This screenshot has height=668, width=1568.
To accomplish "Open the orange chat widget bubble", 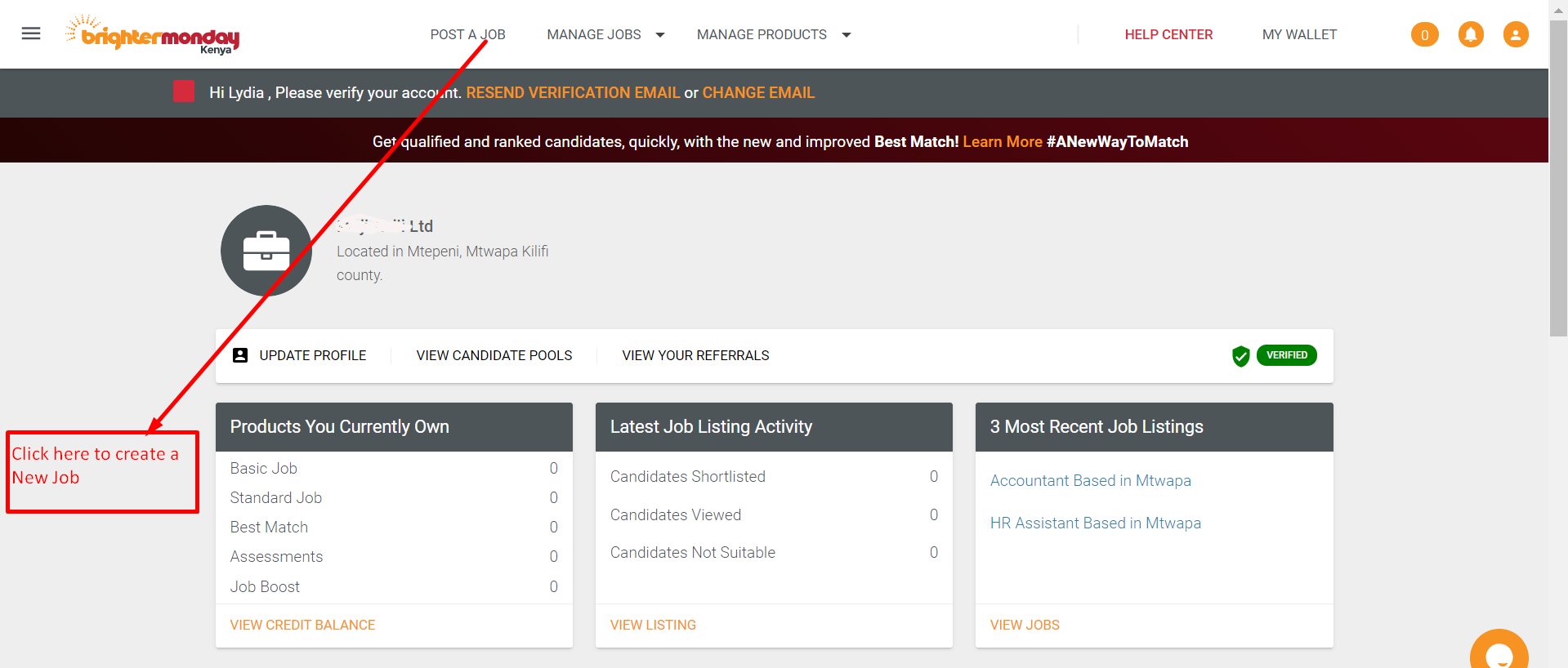I will coord(1499,650).
